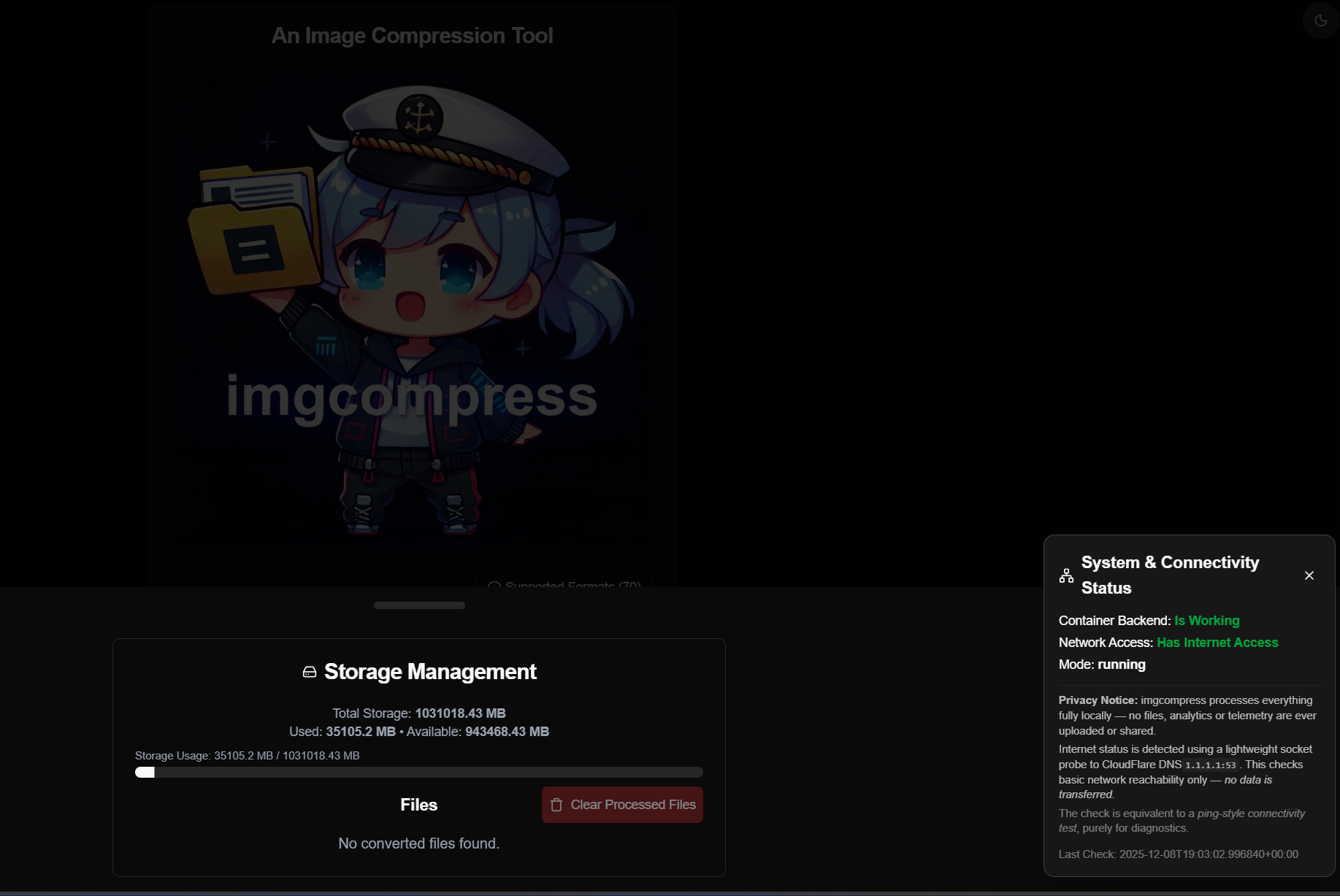Click the Mode: running status line
The image size is (1340, 896).
click(1102, 665)
